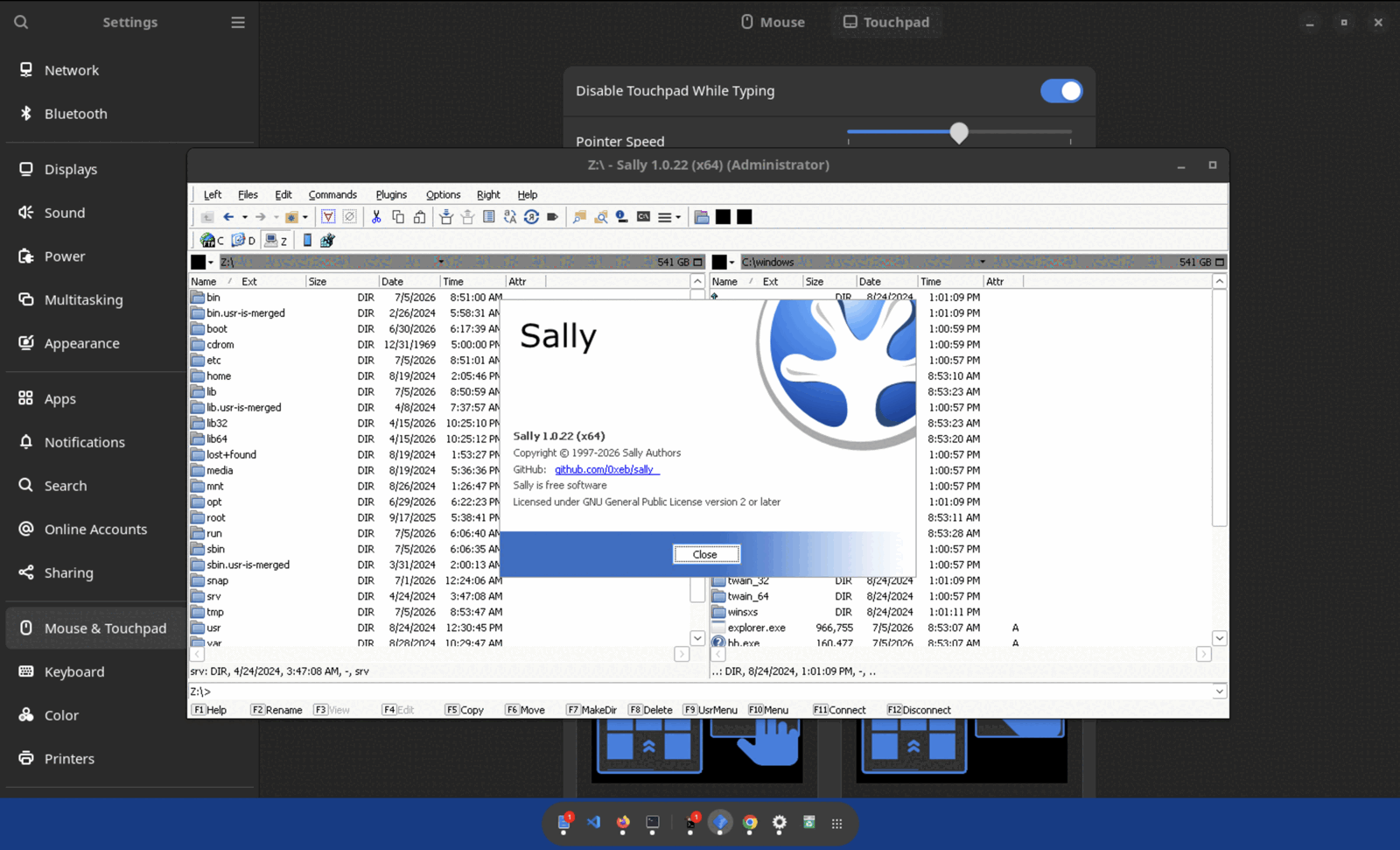Click the network neighborhood icon in drive bar
The height and width of the screenshot is (850, 1400).
(327, 240)
